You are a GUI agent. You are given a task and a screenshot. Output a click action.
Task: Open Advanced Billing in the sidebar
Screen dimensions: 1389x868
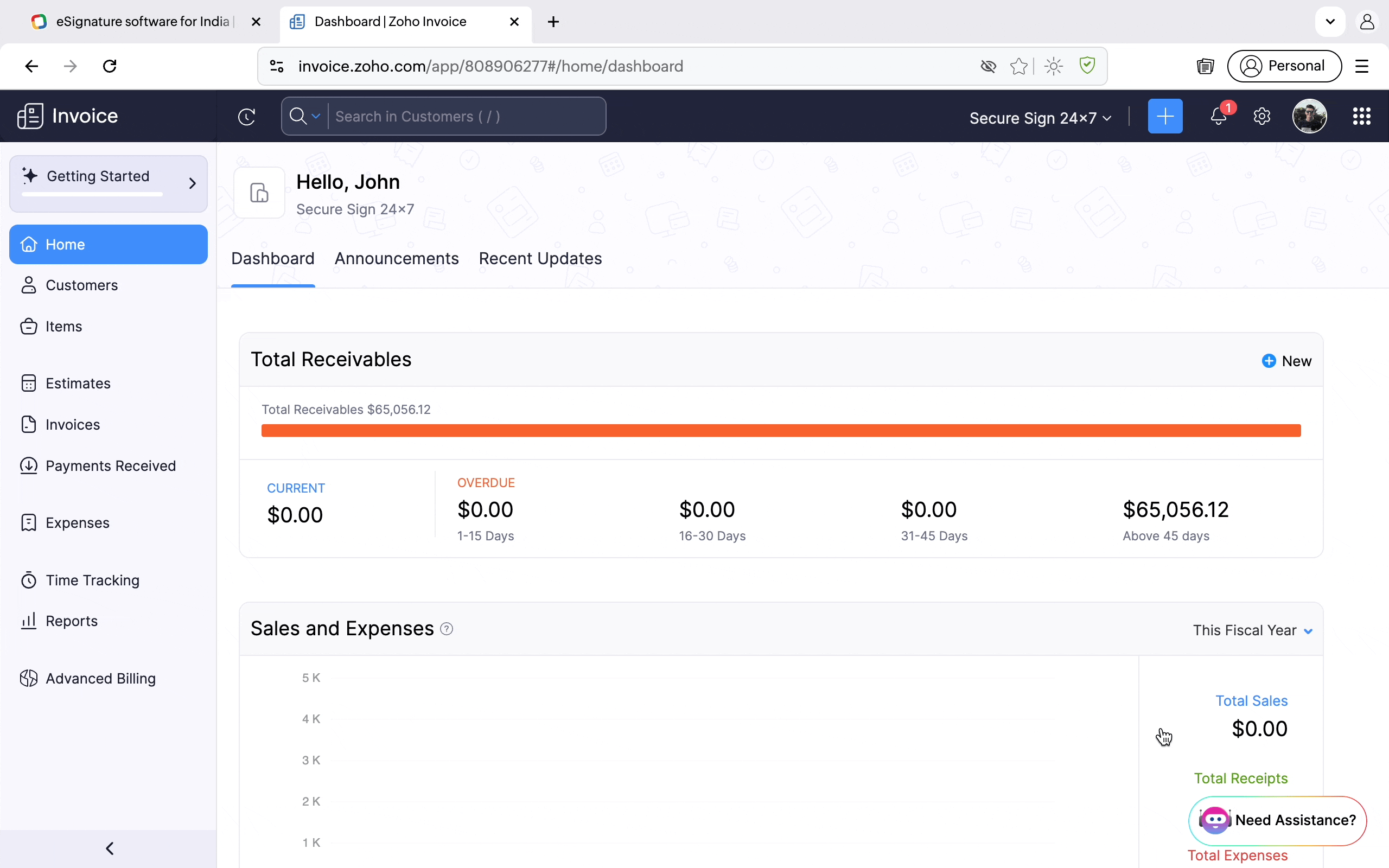[x=100, y=679]
